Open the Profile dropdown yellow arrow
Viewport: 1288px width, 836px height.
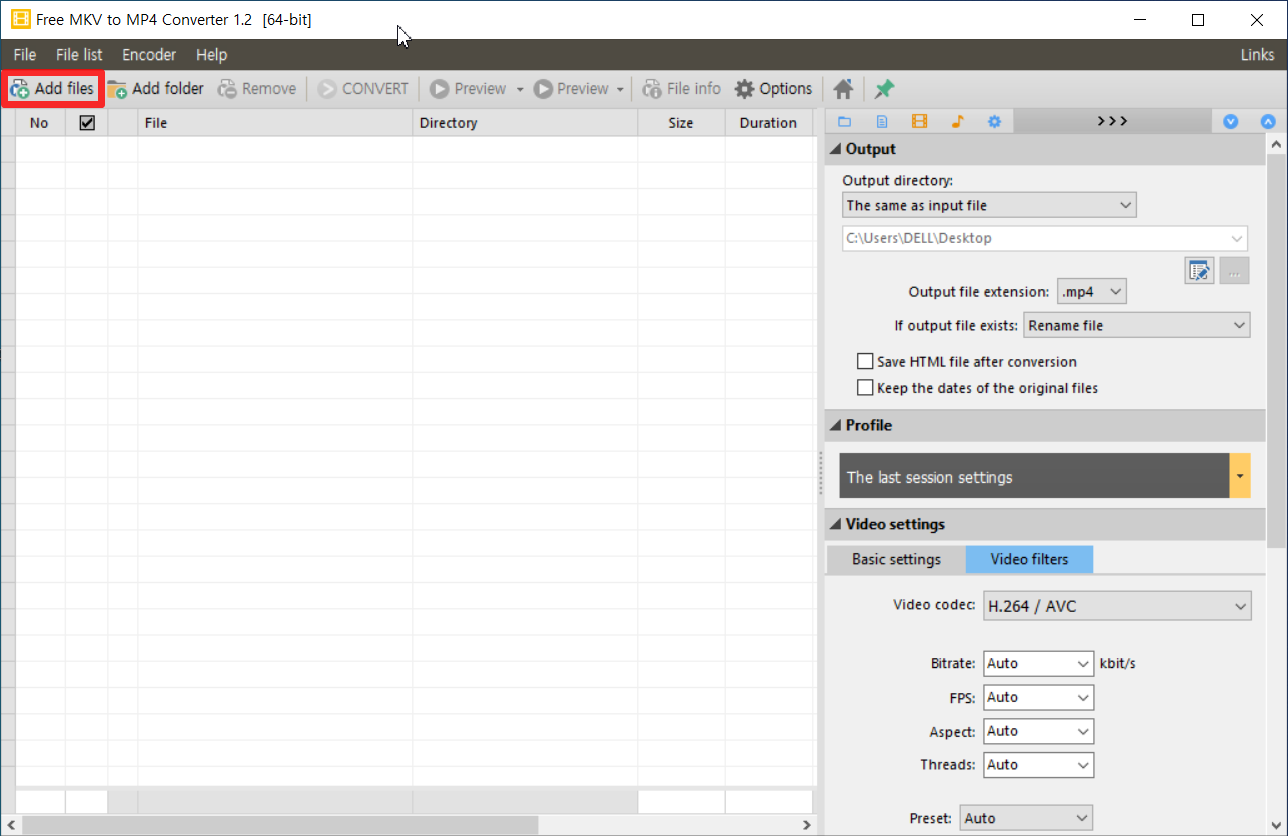[x=1240, y=476]
